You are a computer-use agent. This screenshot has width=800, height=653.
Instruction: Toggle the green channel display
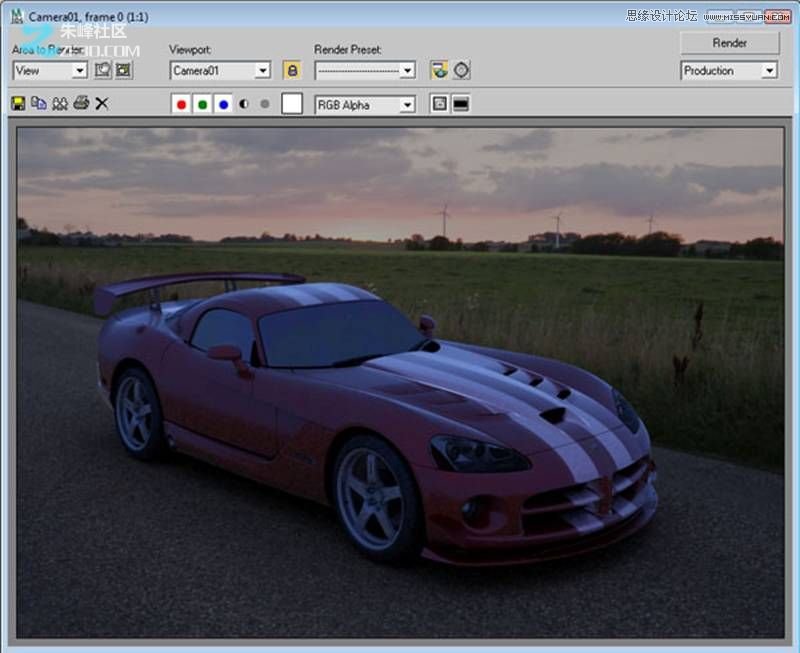[x=202, y=104]
